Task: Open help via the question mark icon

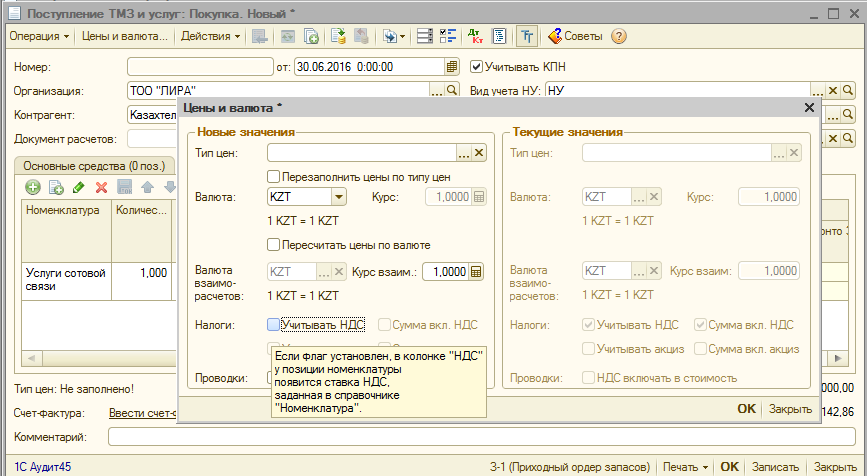Action: (619, 36)
